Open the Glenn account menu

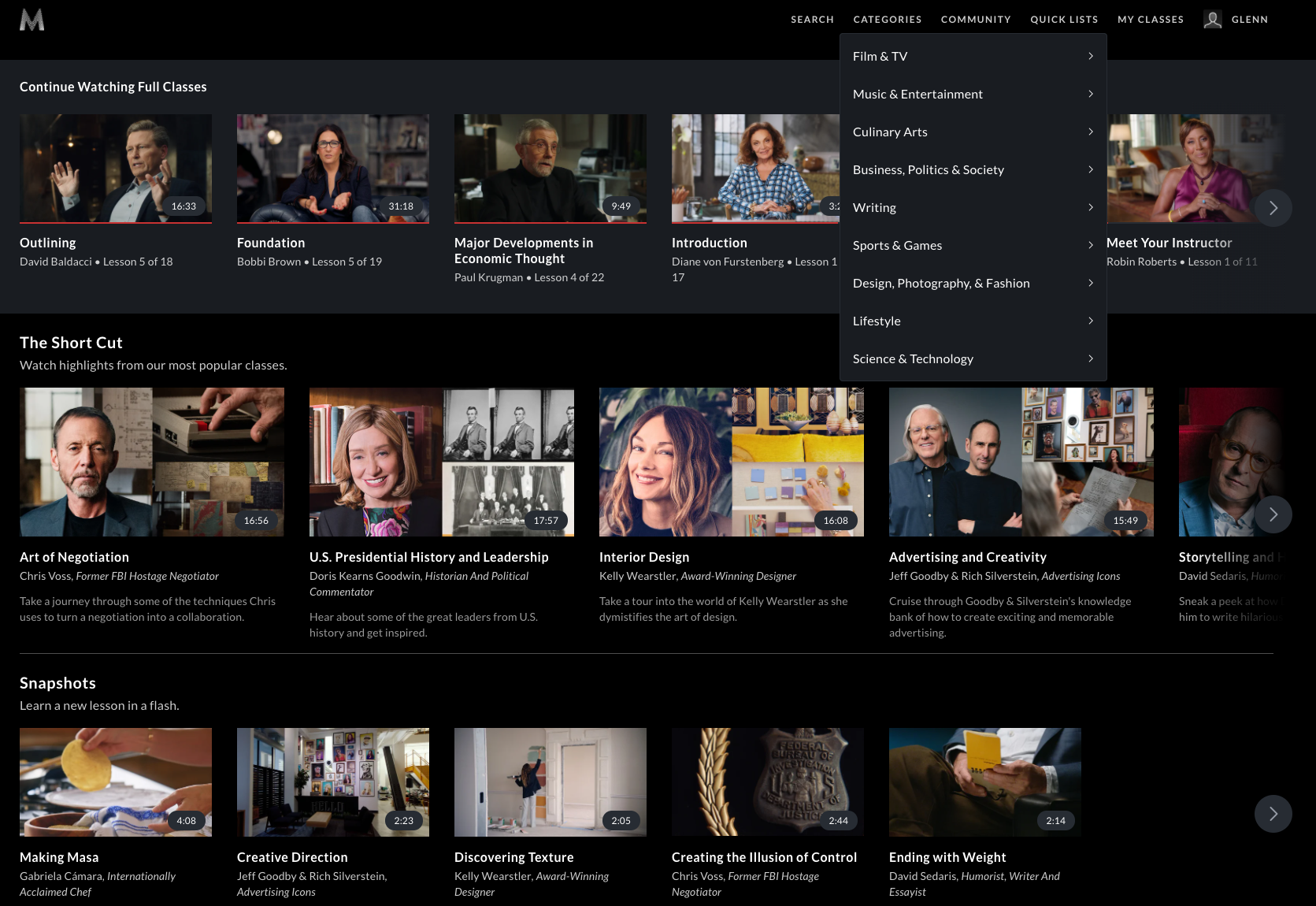tap(1250, 20)
